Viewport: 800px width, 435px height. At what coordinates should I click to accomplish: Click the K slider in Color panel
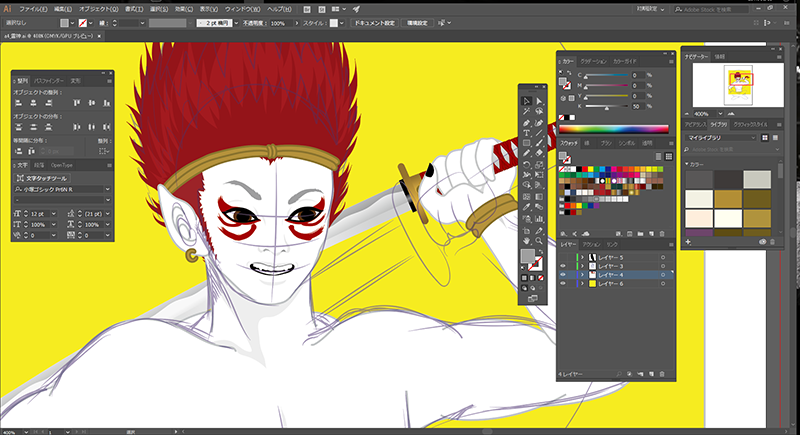[x=607, y=106]
